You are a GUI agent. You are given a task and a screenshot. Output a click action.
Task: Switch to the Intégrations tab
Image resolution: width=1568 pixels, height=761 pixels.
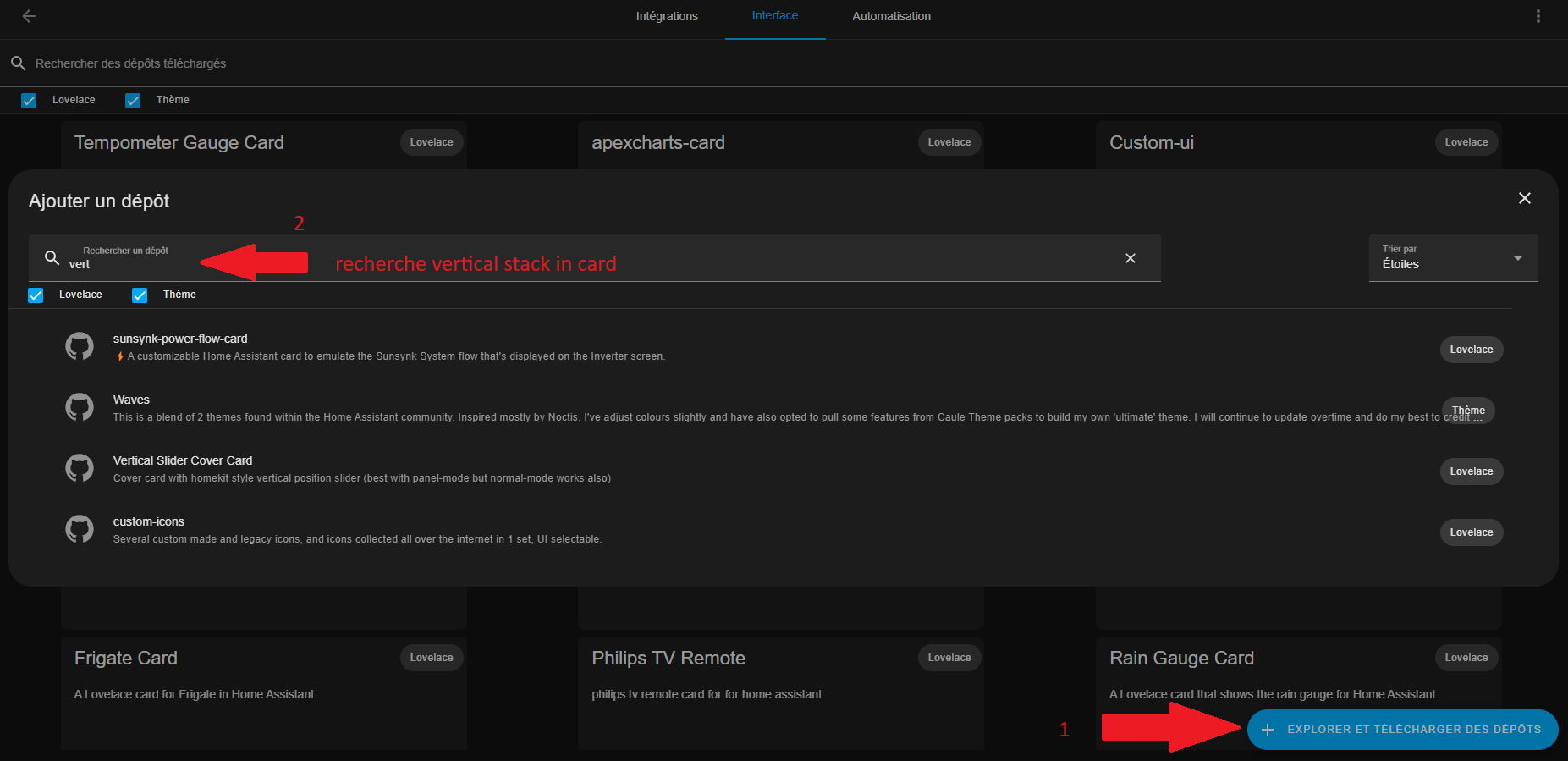tap(667, 16)
